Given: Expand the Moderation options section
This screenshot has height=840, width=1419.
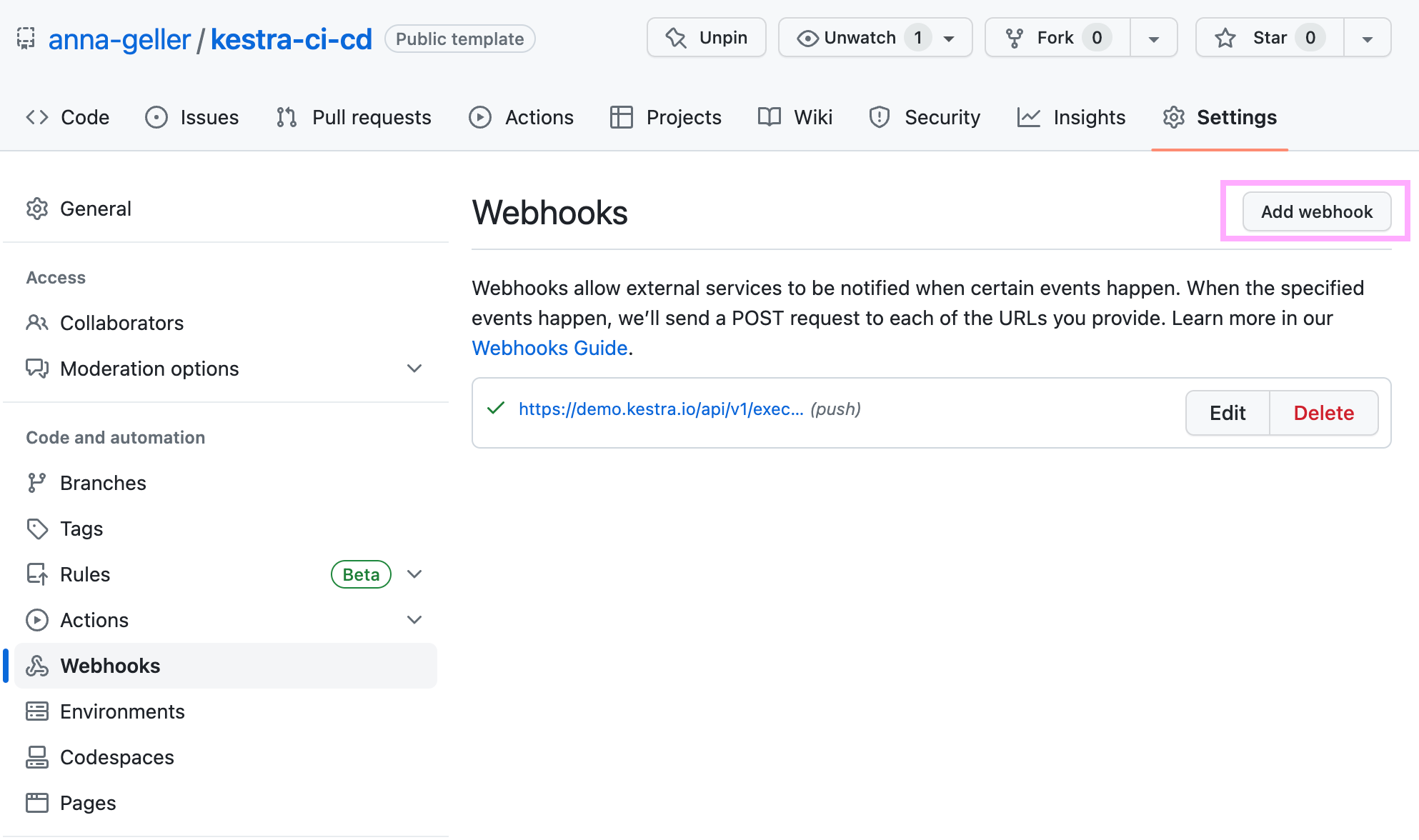Looking at the screenshot, I should [x=414, y=368].
